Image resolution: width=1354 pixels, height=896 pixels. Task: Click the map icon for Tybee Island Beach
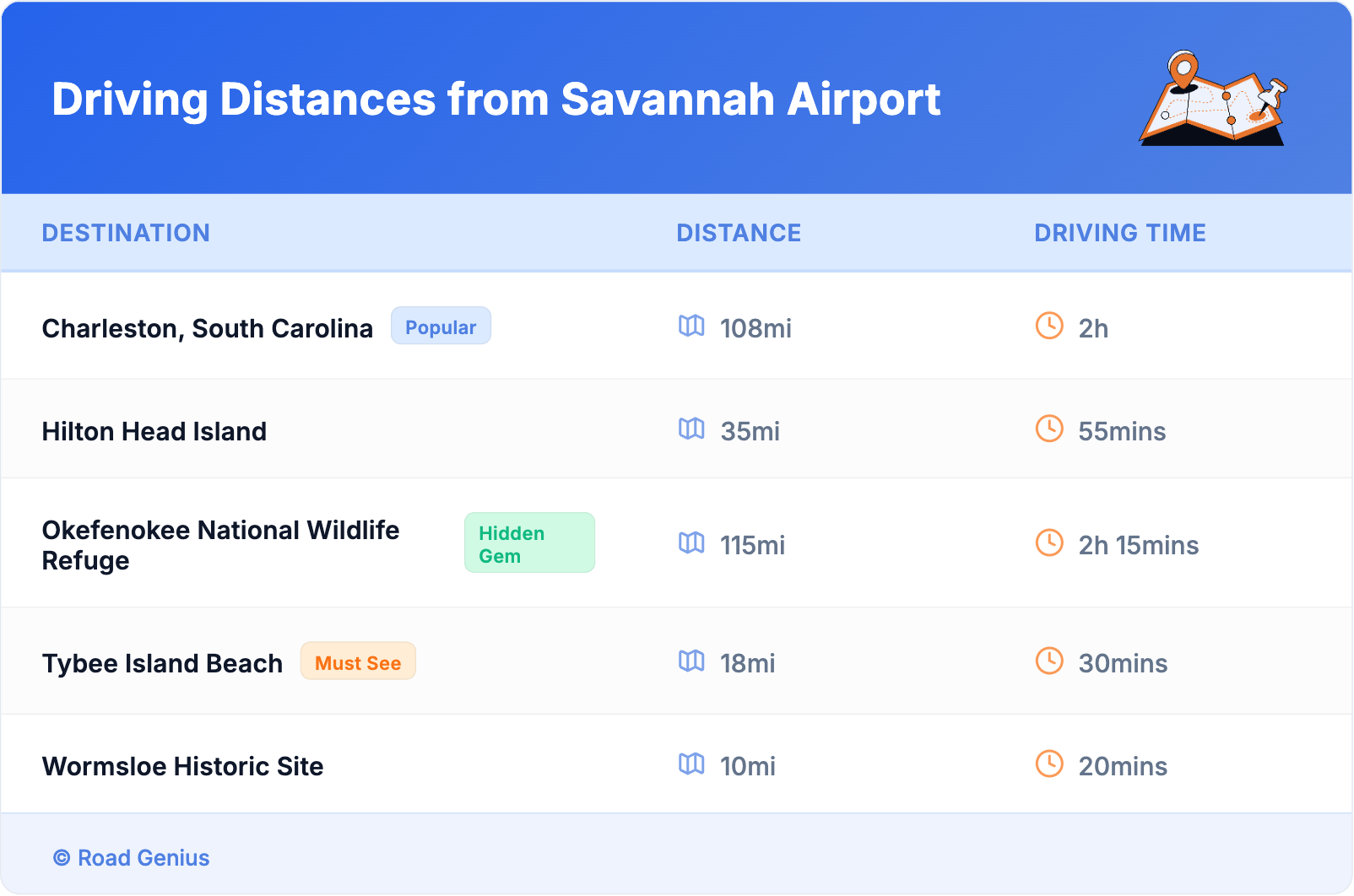click(691, 663)
